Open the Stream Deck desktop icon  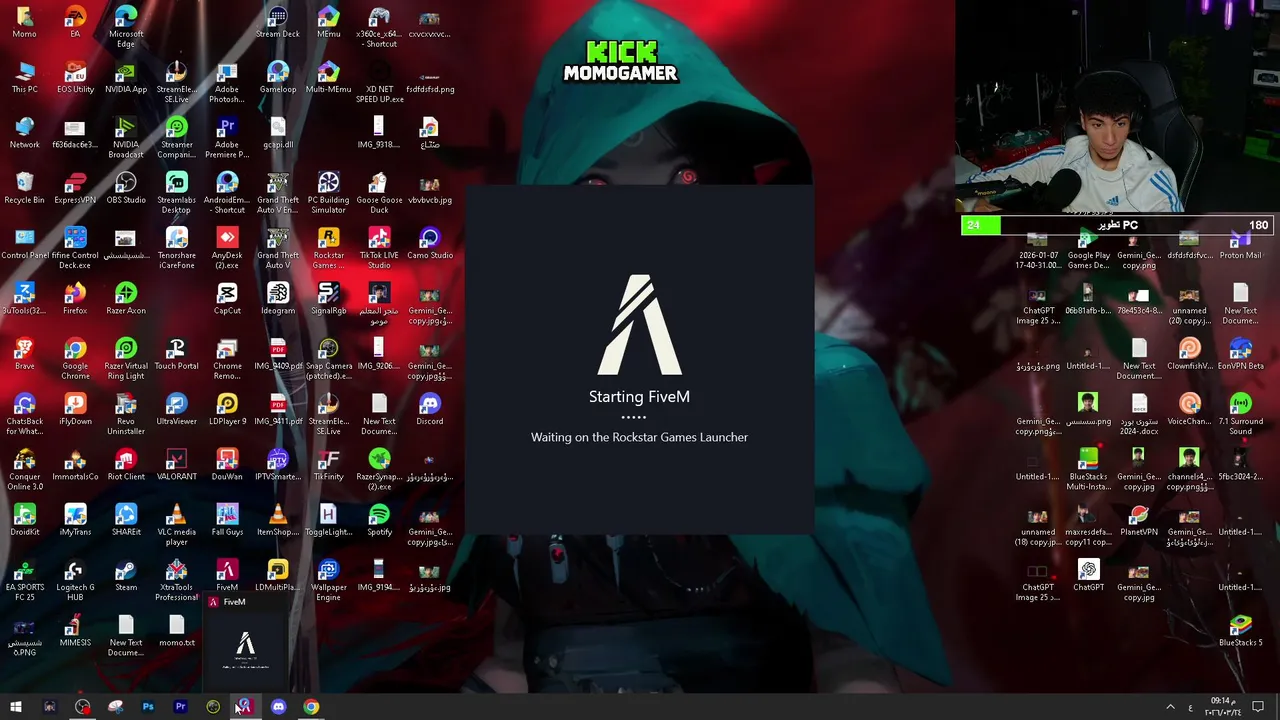click(x=277, y=22)
